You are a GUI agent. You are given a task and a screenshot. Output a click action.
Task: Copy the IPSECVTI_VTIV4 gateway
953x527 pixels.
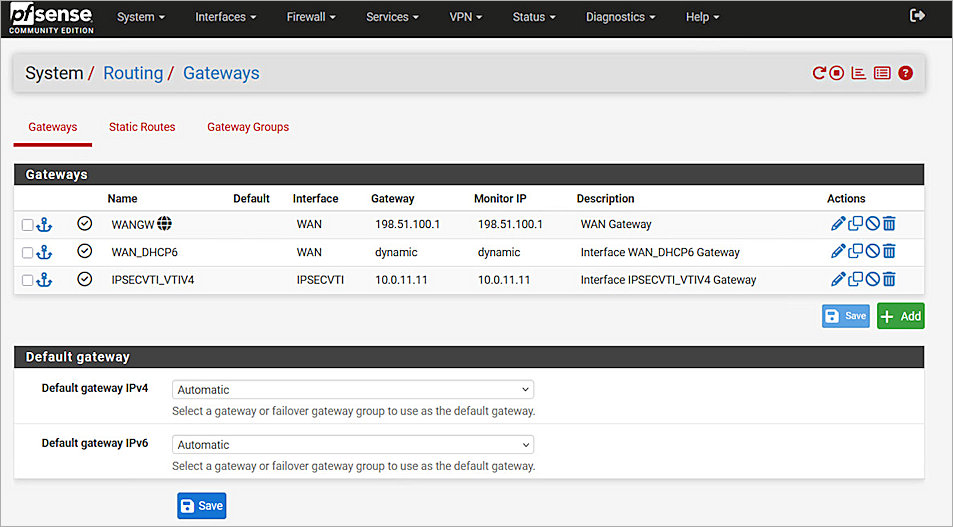[855, 279]
